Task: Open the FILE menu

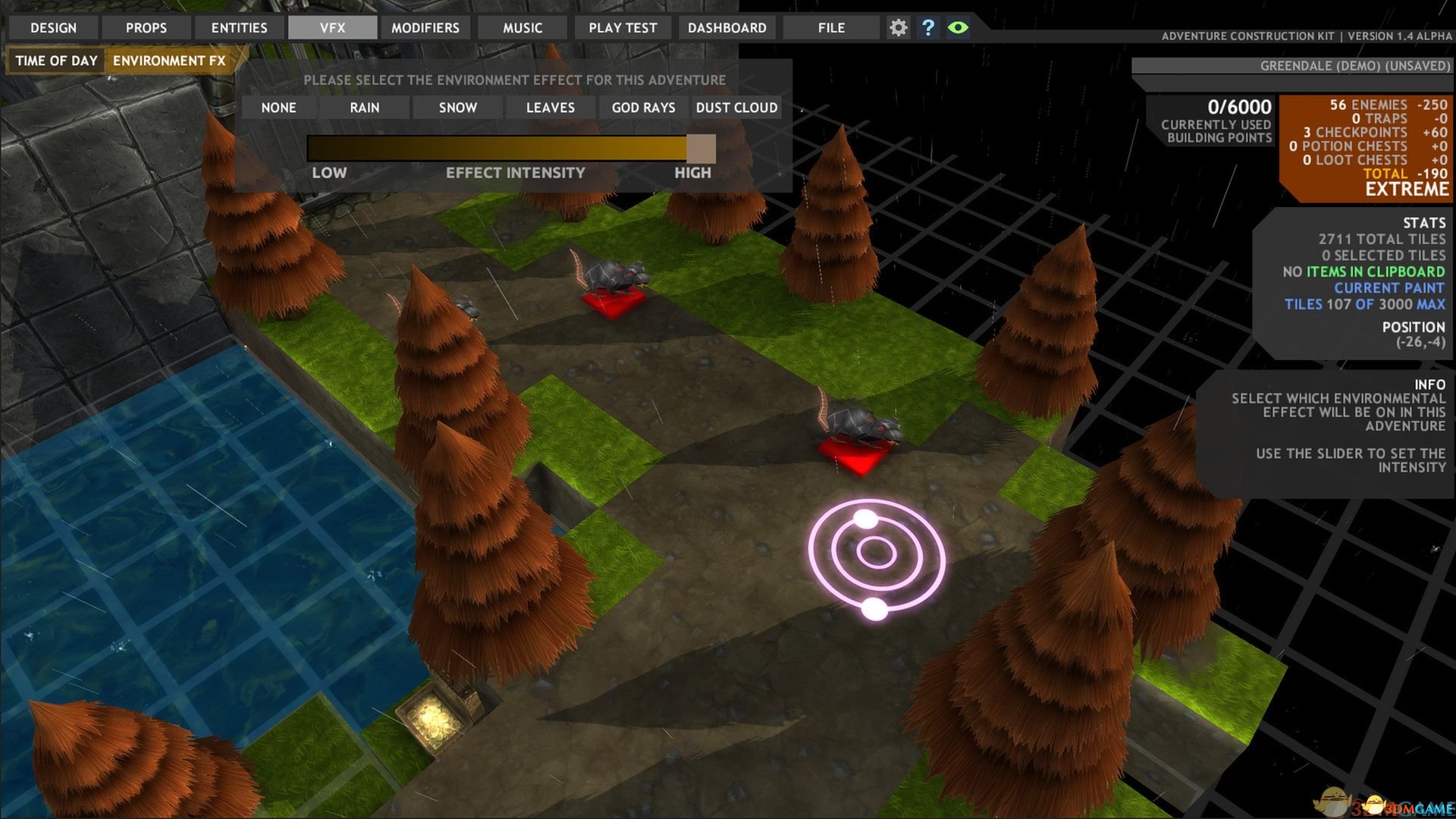Action: [x=831, y=28]
